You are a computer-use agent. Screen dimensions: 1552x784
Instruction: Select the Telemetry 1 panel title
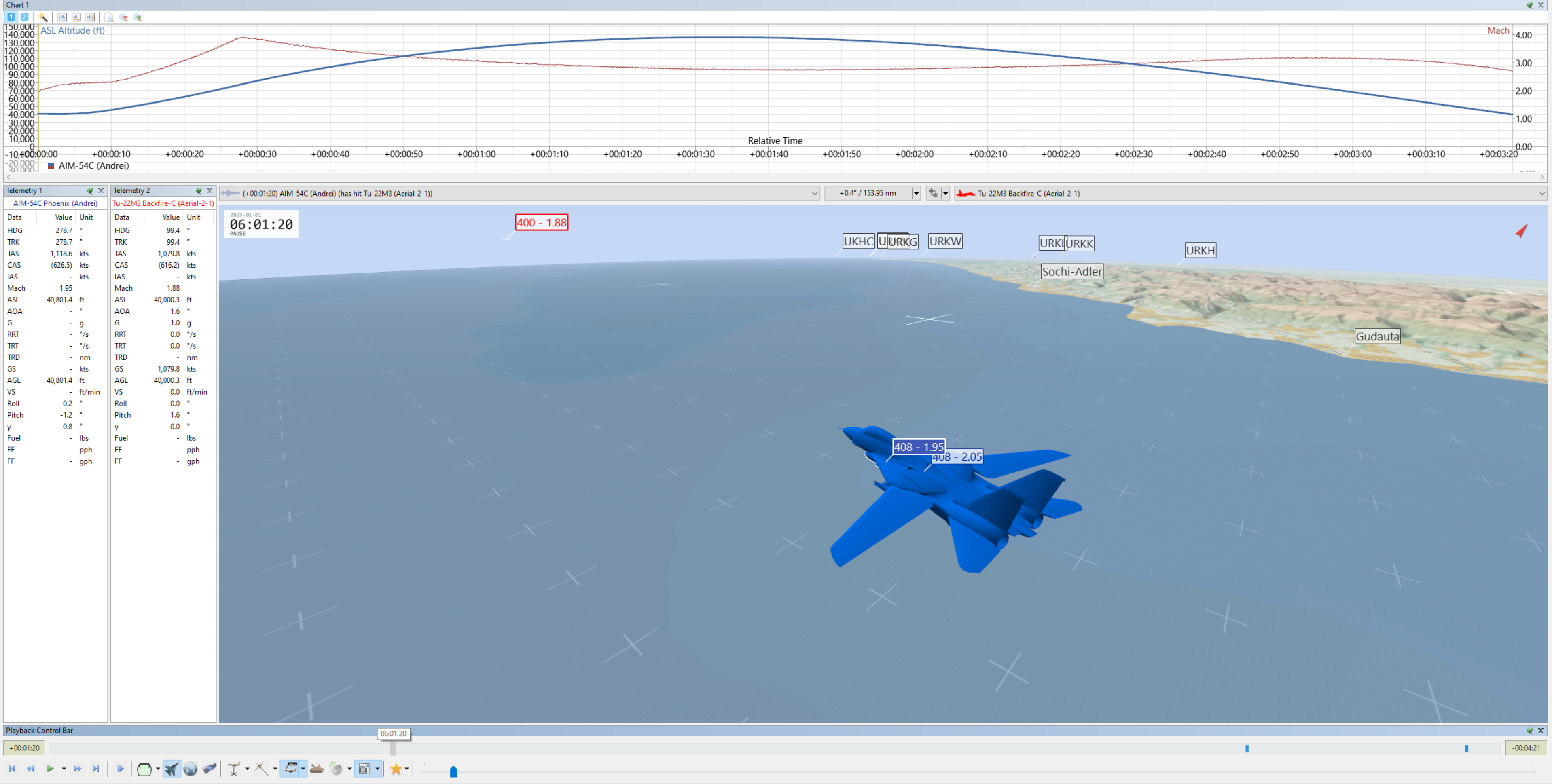point(24,190)
